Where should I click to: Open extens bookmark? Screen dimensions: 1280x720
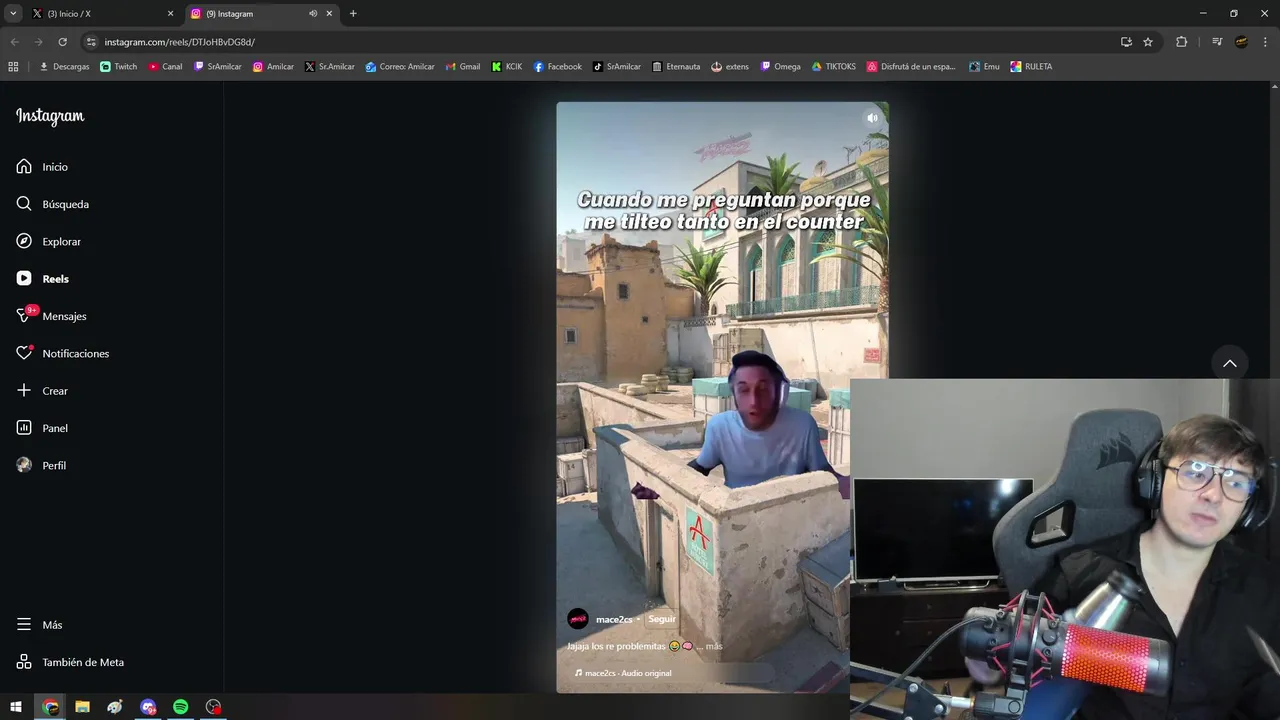(730, 67)
